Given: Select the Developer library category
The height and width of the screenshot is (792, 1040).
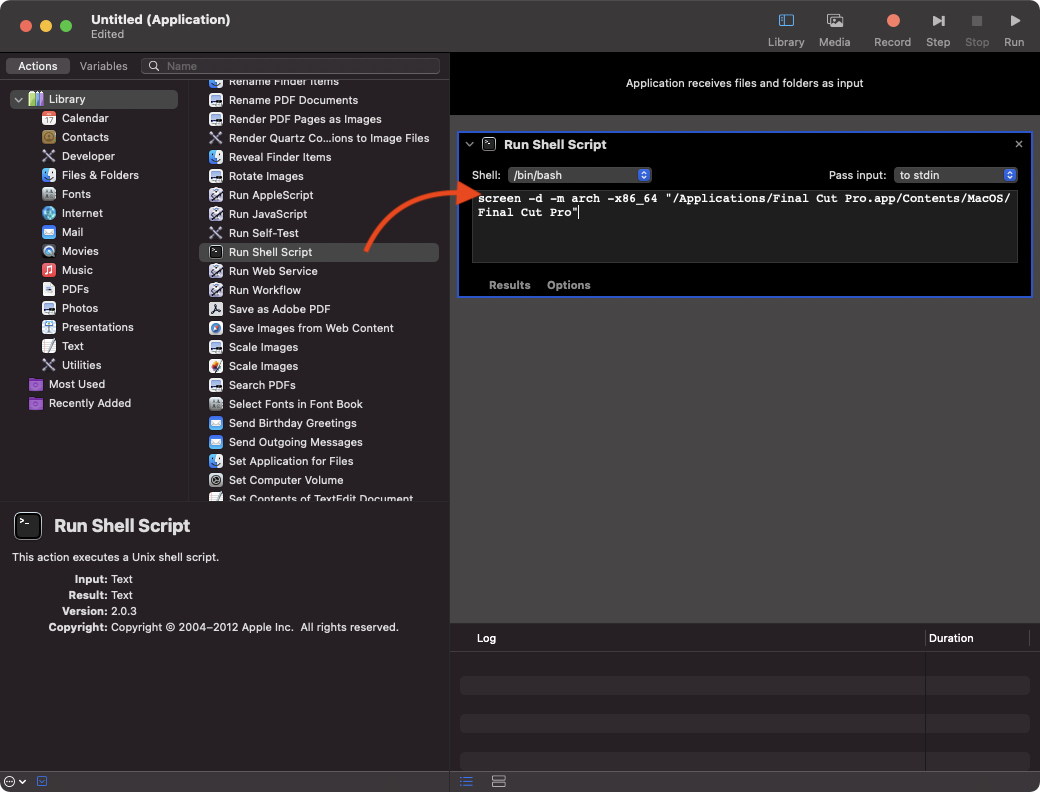Looking at the screenshot, I should 88,156.
